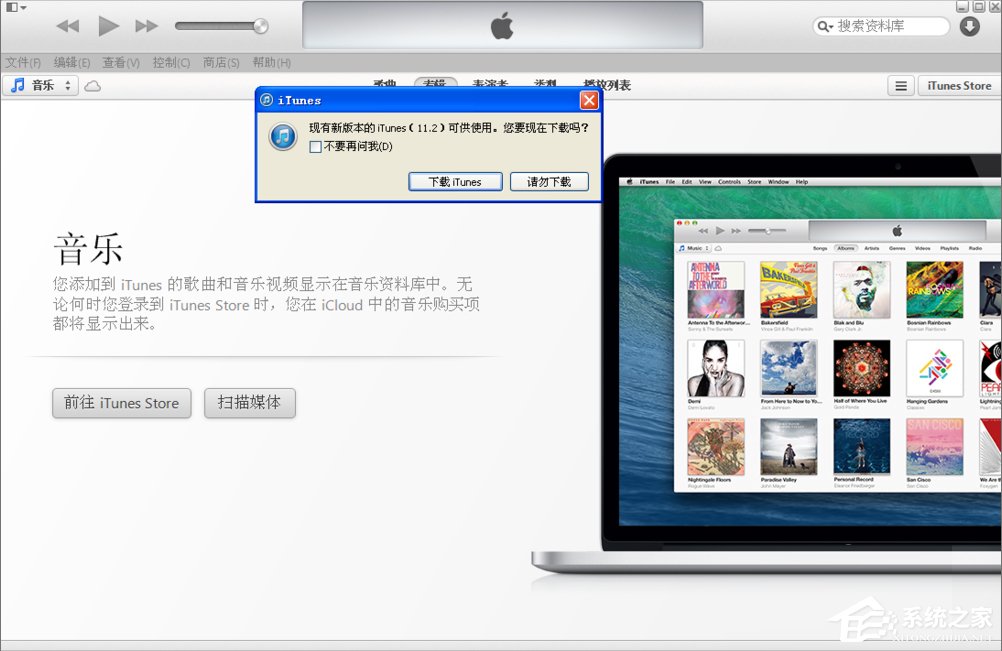Open the 商店 menu
Viewport: 1002px width, 651px height.
221,62
